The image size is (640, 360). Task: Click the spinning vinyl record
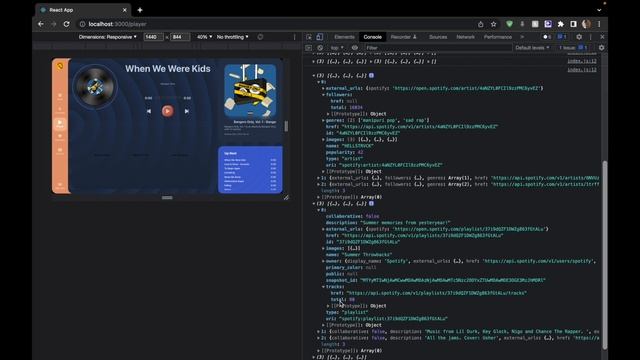click(x=95, y=87)
